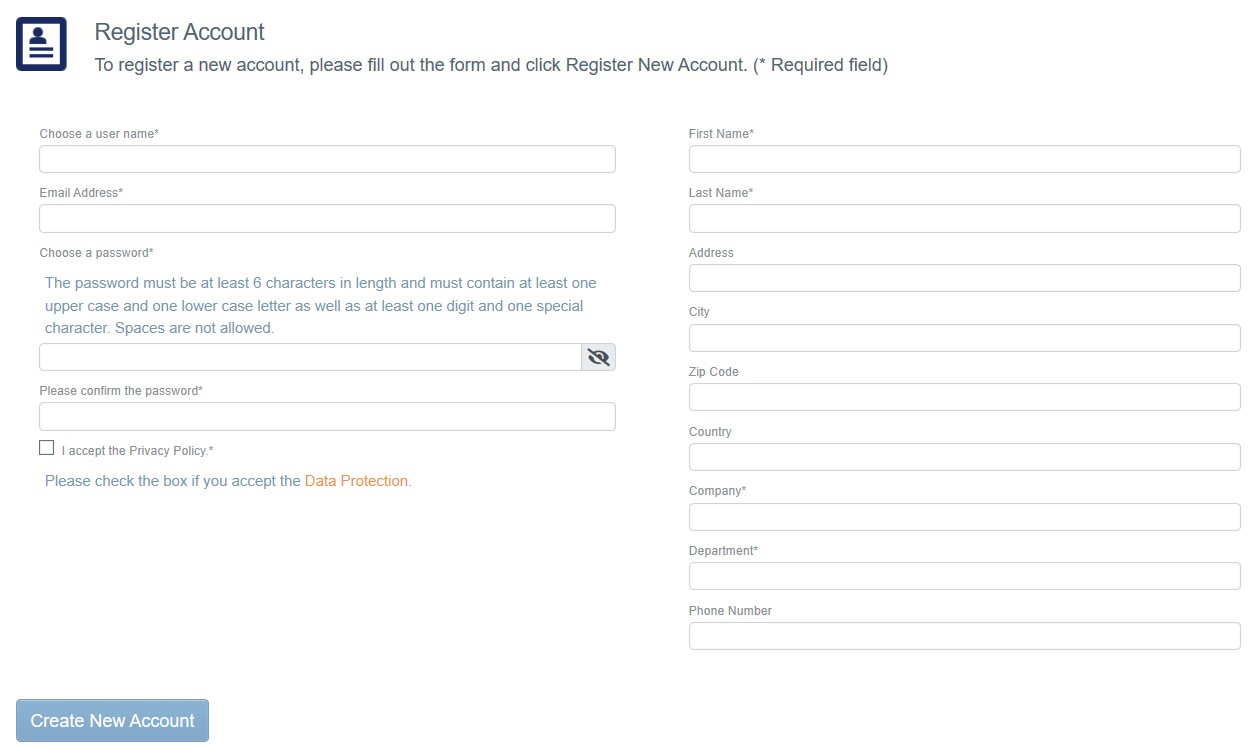Image resolution: width=1252 pixels, height=748 pixels.
Task: Click the Register Account profile icon
Action: point(41,44)
